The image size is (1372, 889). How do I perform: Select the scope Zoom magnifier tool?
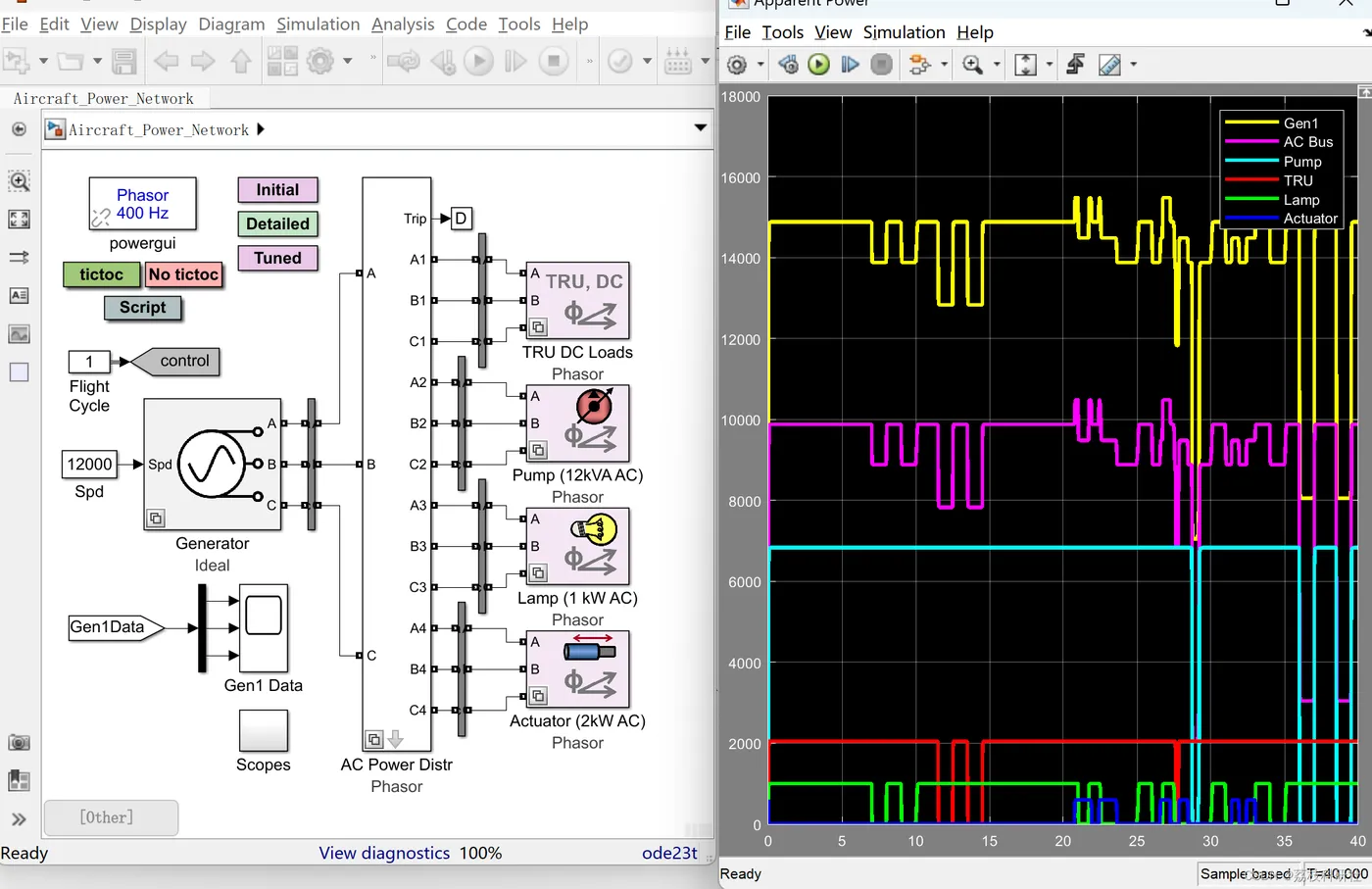972,65
